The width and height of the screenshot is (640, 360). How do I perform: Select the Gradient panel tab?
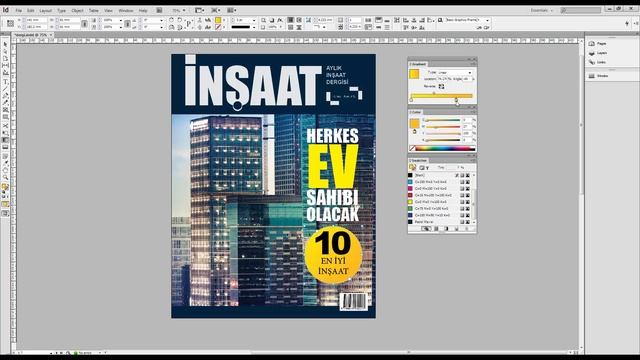(418, 64)
